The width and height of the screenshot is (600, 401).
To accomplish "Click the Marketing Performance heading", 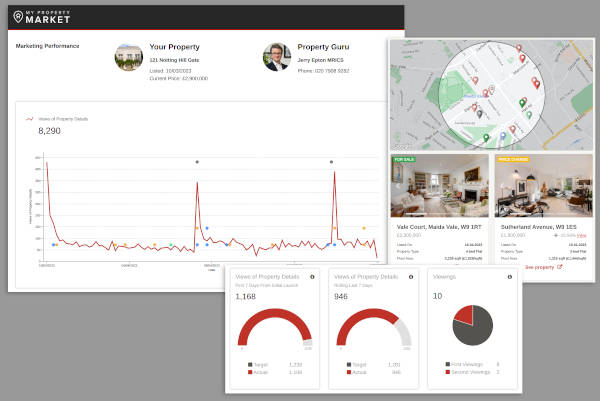I will (x=47, y=46).
